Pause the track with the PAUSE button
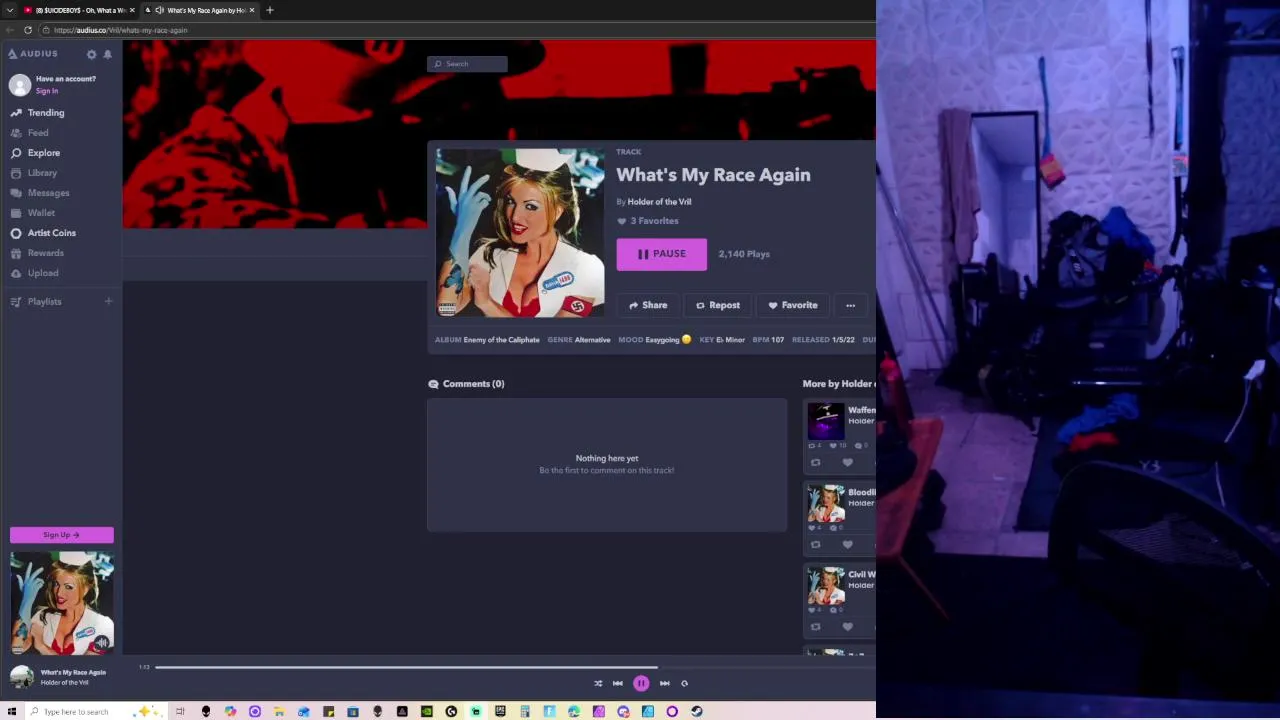This screenshot has width=1280, height=720. 661,254
